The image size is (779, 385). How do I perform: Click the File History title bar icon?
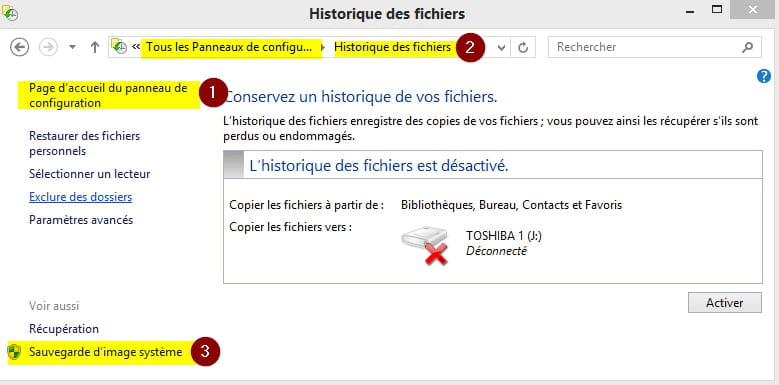pos(10,12)
